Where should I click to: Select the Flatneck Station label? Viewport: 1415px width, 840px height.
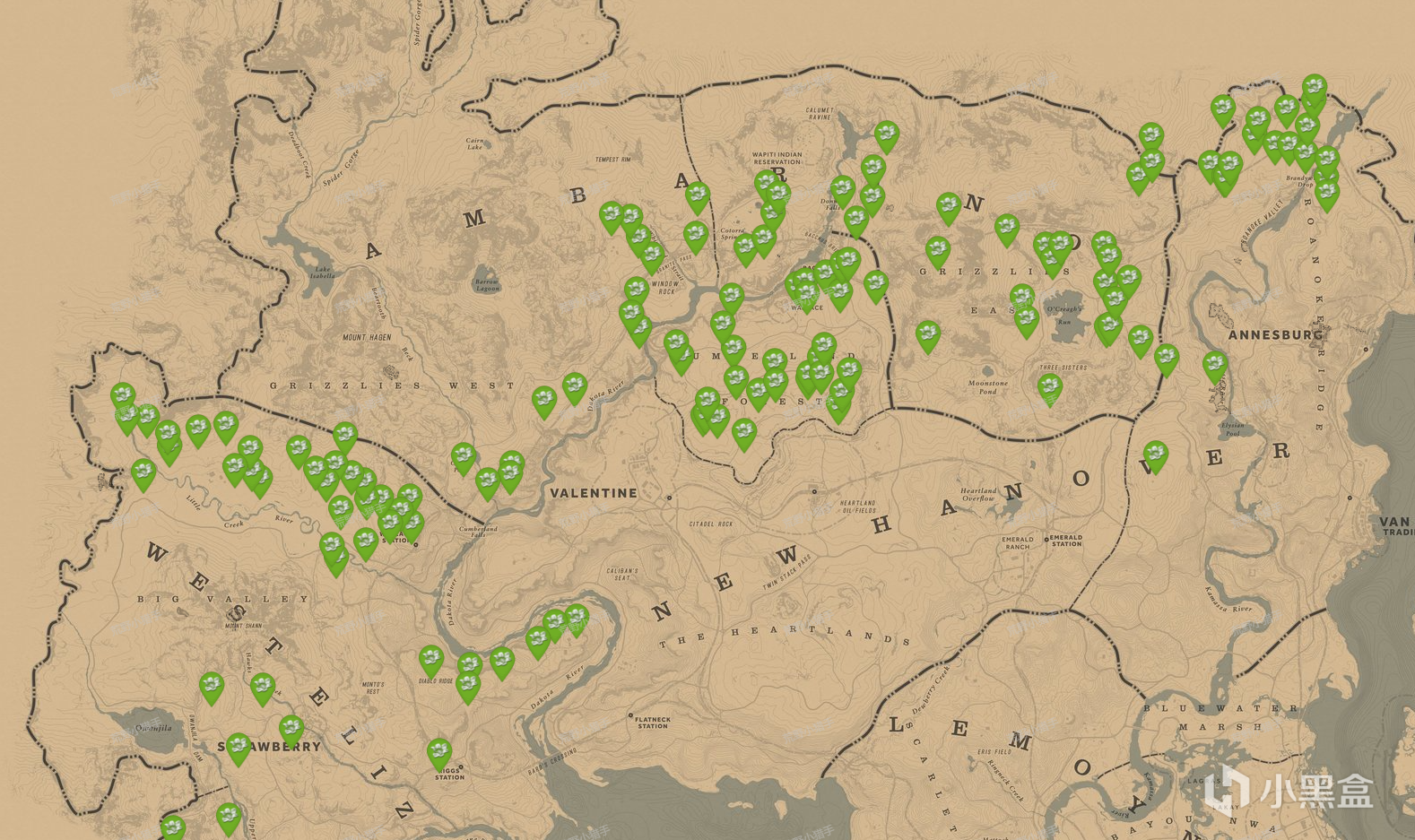tap(652, 723)
